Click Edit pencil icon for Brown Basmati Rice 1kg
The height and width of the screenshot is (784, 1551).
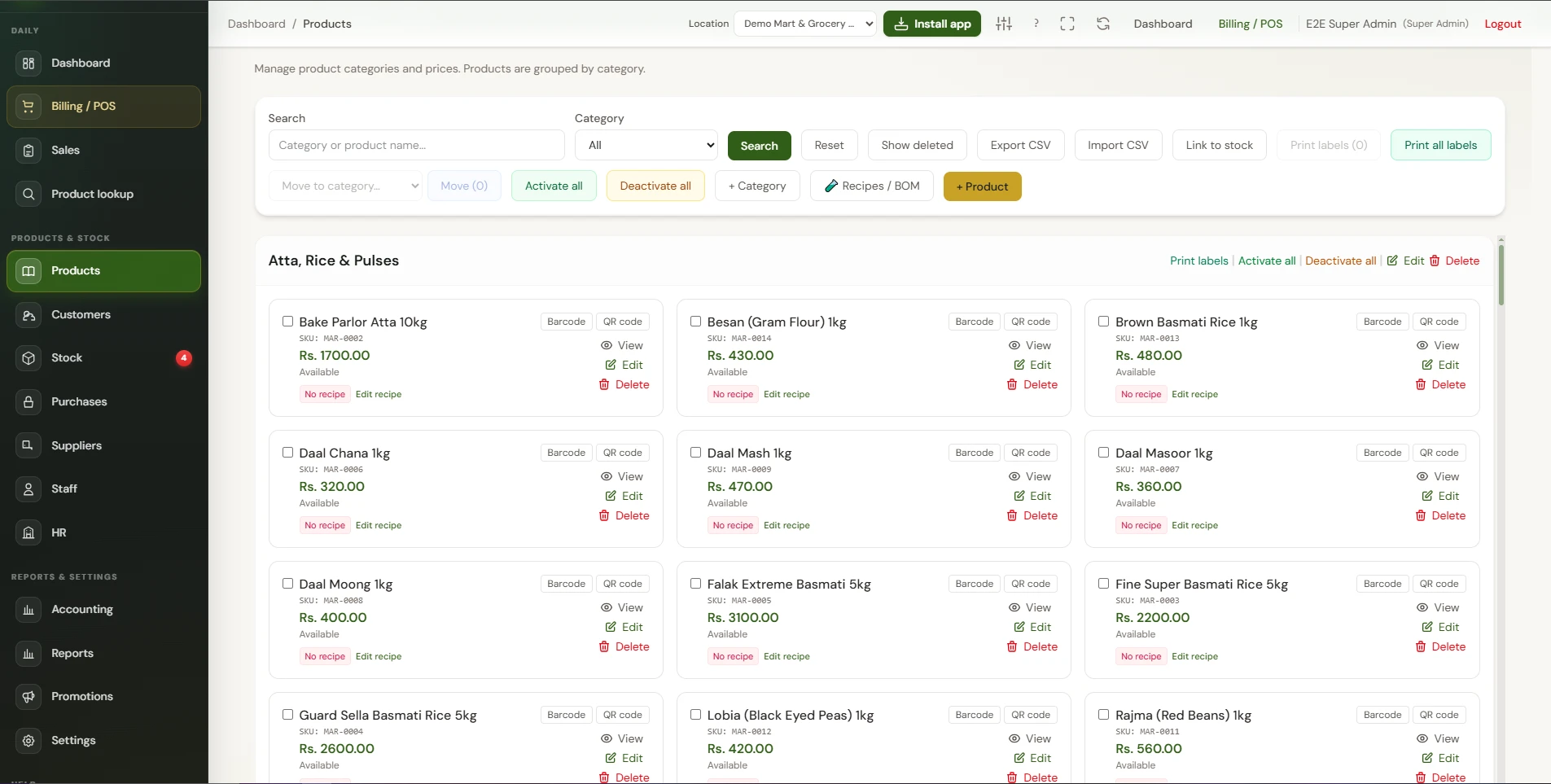(1427, 365)
